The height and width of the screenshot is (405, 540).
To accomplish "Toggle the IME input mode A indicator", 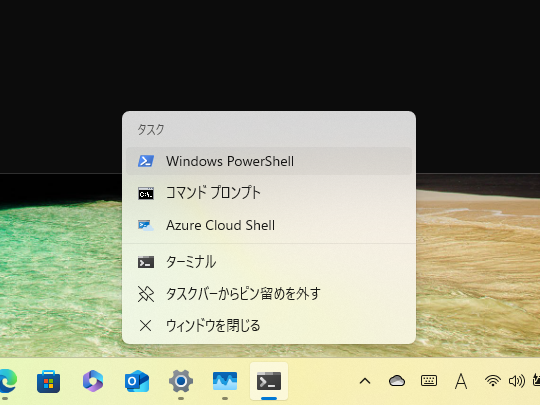I will click(461, 381).
